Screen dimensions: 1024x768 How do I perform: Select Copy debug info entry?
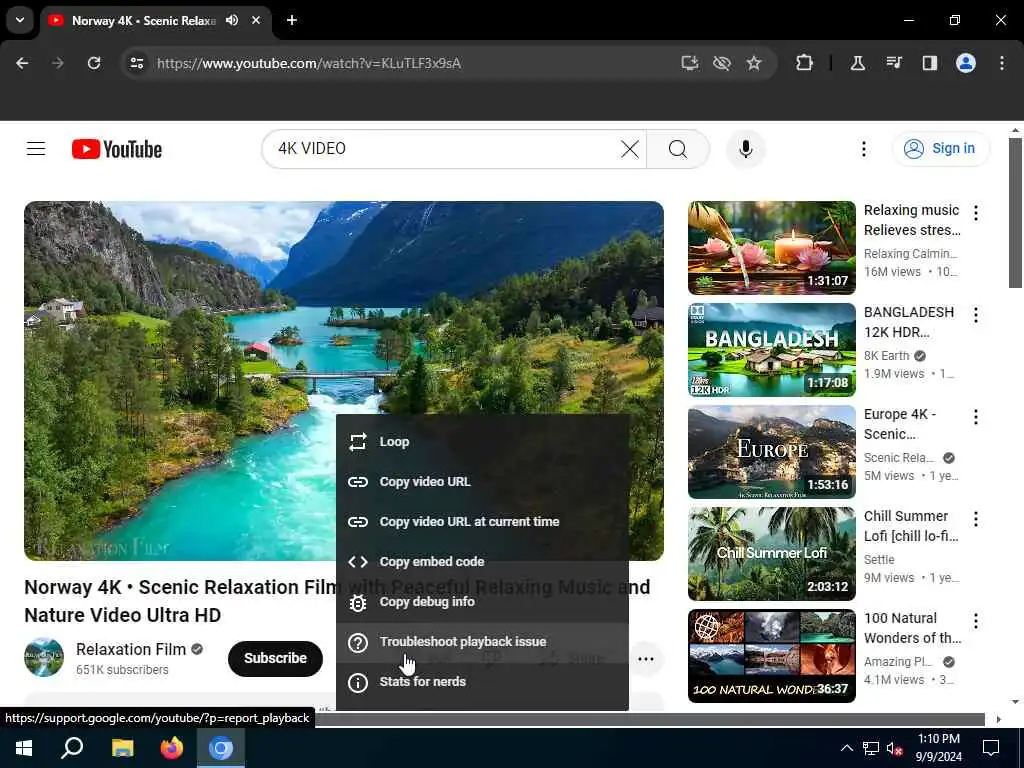(482, 601)
